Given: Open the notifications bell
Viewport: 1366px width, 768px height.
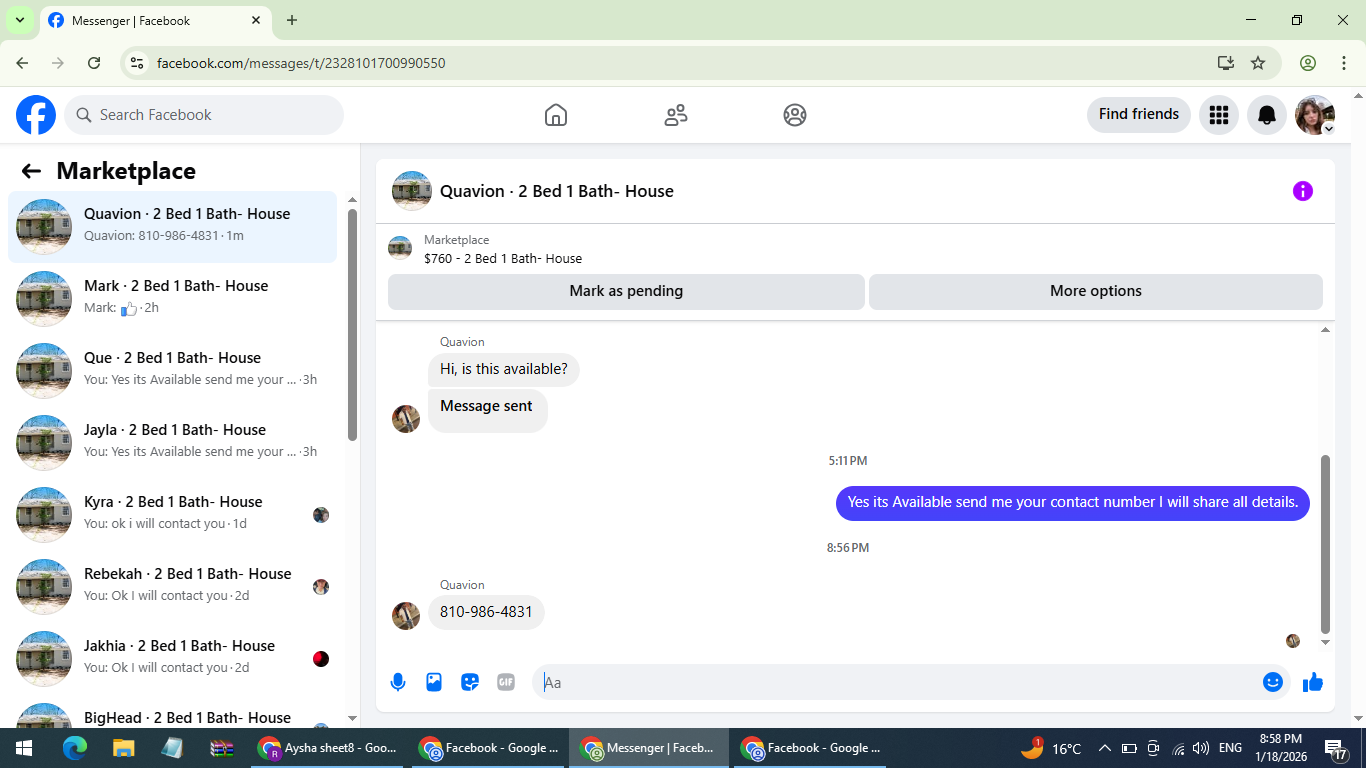Looking at the screenshot, I should (x=1267, y=115).
